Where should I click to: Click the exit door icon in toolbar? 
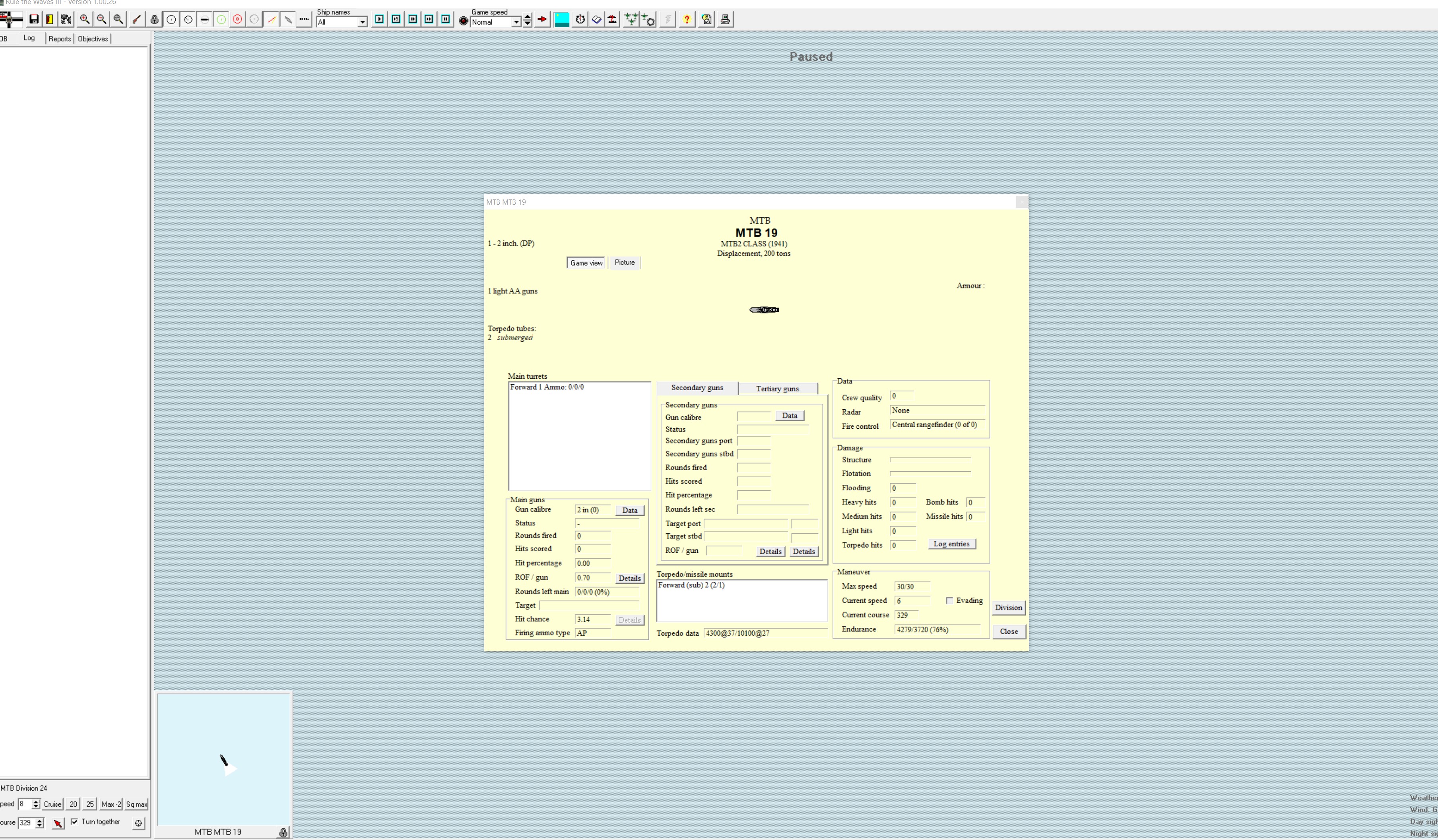pyautogui.click(x=50, y=19)
